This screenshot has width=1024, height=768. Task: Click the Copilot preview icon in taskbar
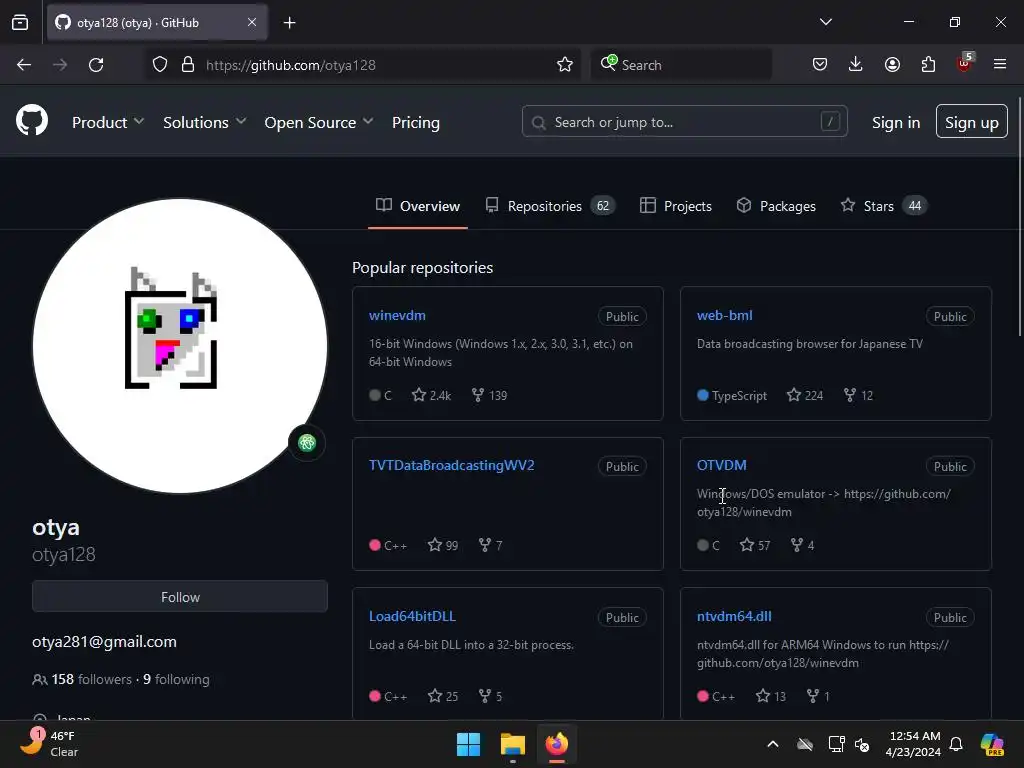pyautogui.click(x=992, y=744)
